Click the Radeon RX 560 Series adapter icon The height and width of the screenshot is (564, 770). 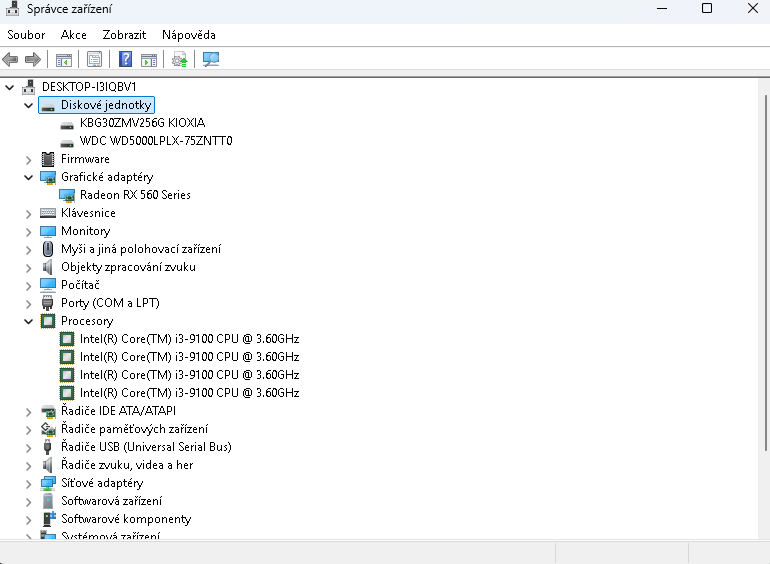(x=67, y=195)
